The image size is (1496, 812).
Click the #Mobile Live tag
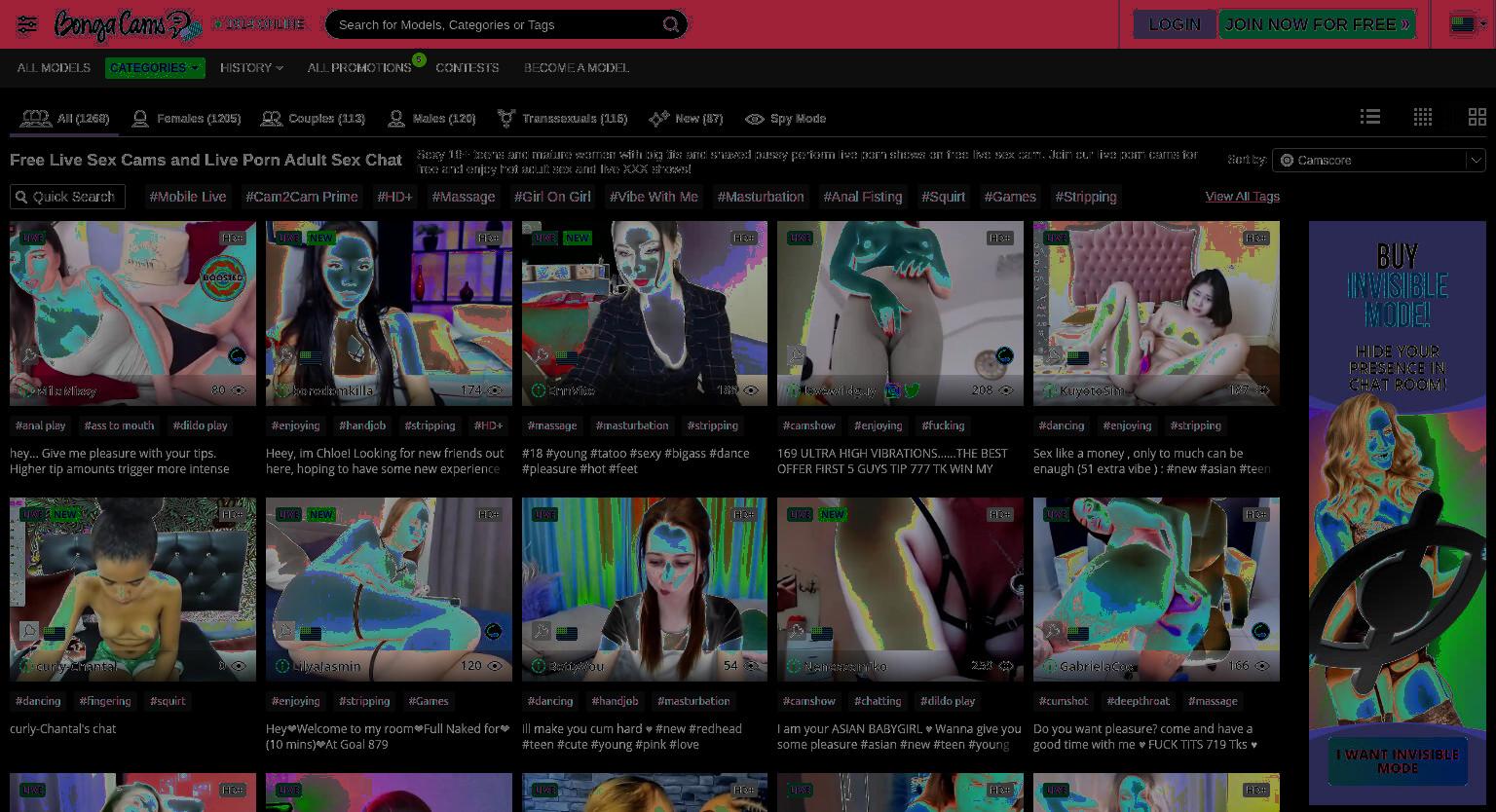point(188,197)
